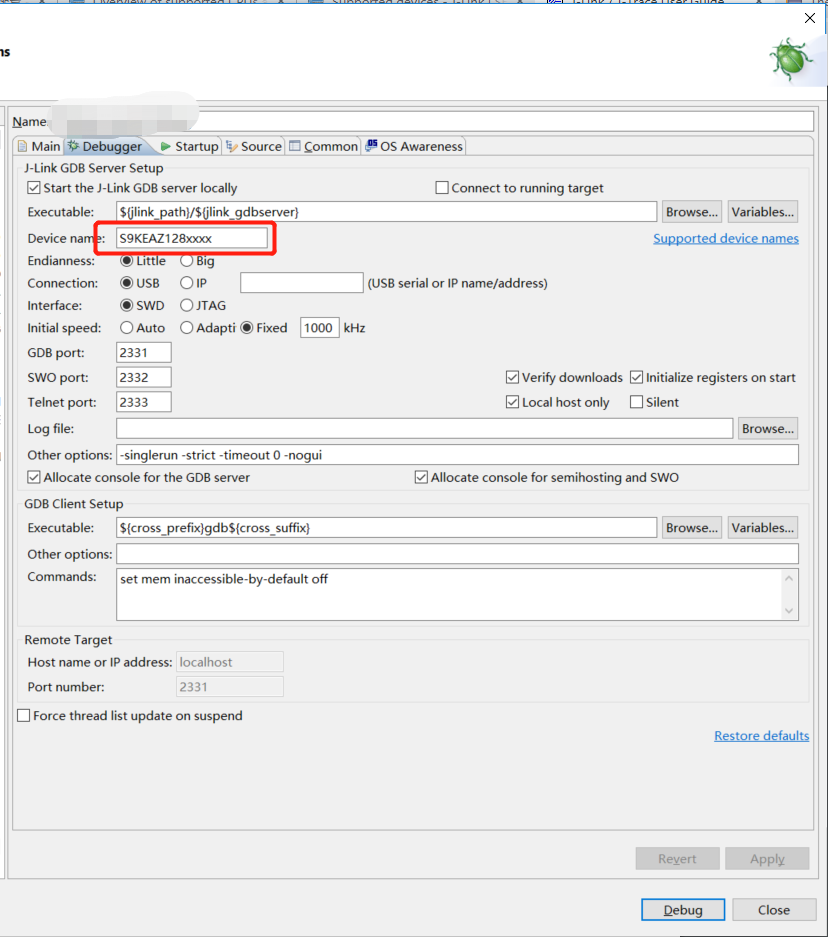This screenshot has width=828, height=937.
Task: Click the Telnet port field
Action: (x=143, y=402)
